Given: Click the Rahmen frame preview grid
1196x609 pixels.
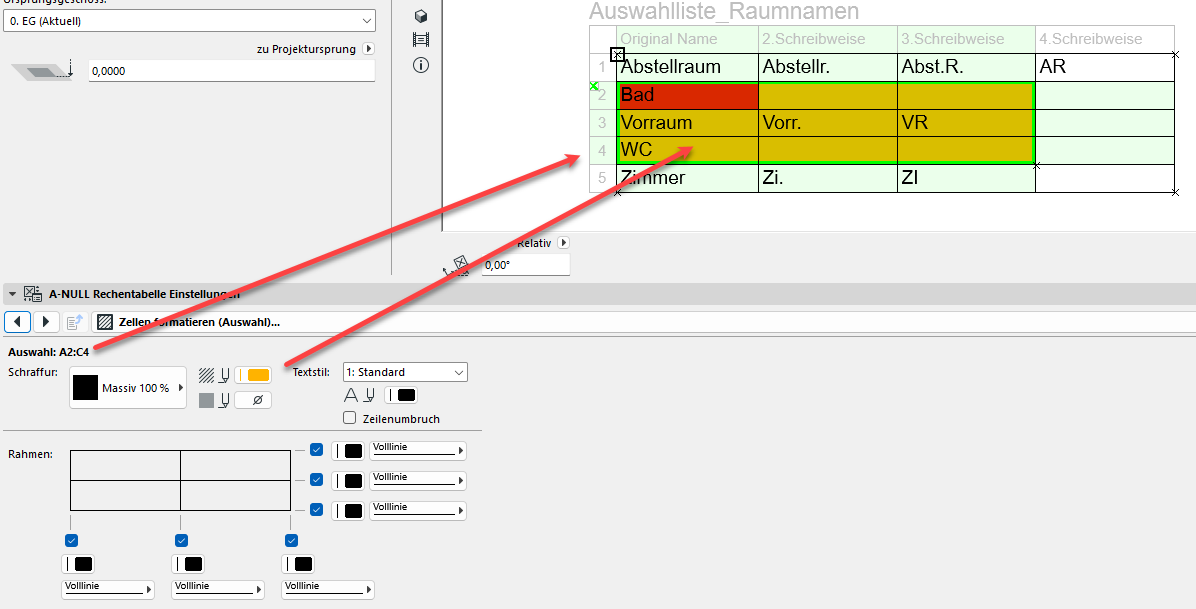Looking at the screenshot, I should (181, 480).
